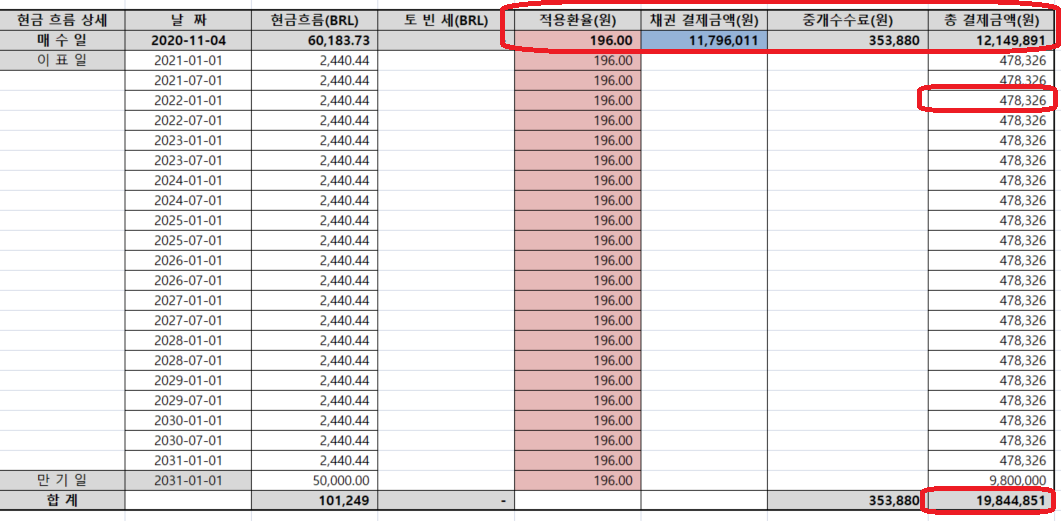
Task: Select the 196.00 rate cell in 만기일 row
Action: [x=577, y=480]
